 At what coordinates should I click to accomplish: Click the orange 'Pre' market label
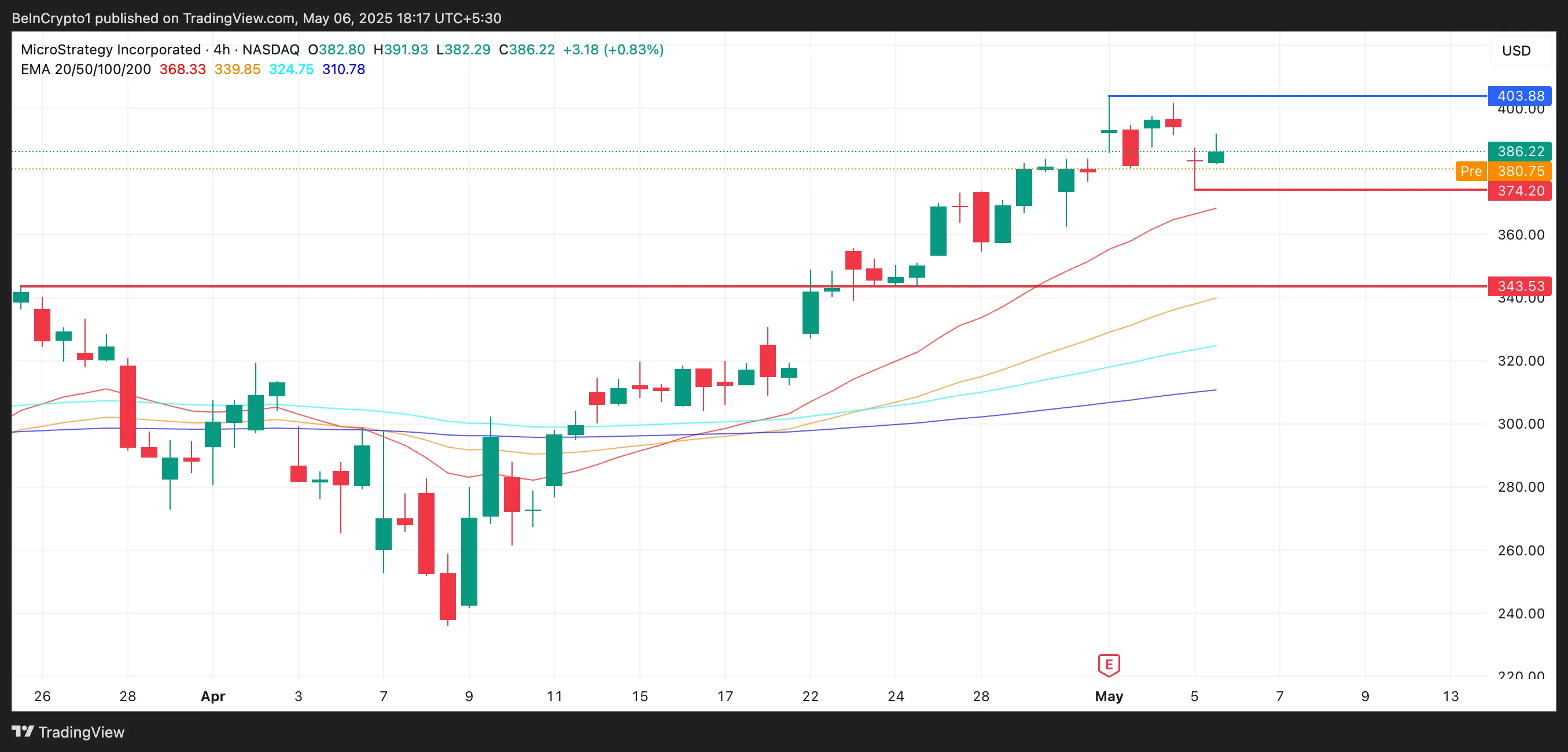pyautogui.click(x=1471, y=171)
